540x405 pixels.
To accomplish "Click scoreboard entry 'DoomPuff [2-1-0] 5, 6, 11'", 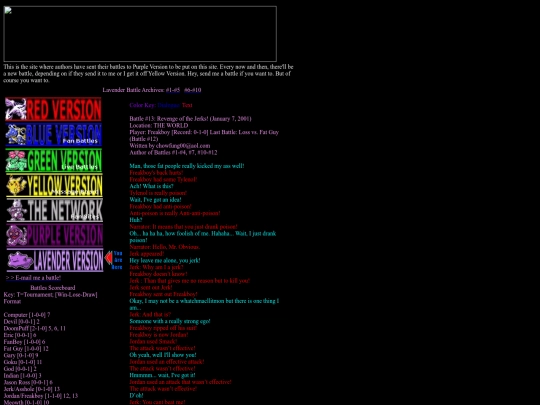I will [x=34, y=328].
